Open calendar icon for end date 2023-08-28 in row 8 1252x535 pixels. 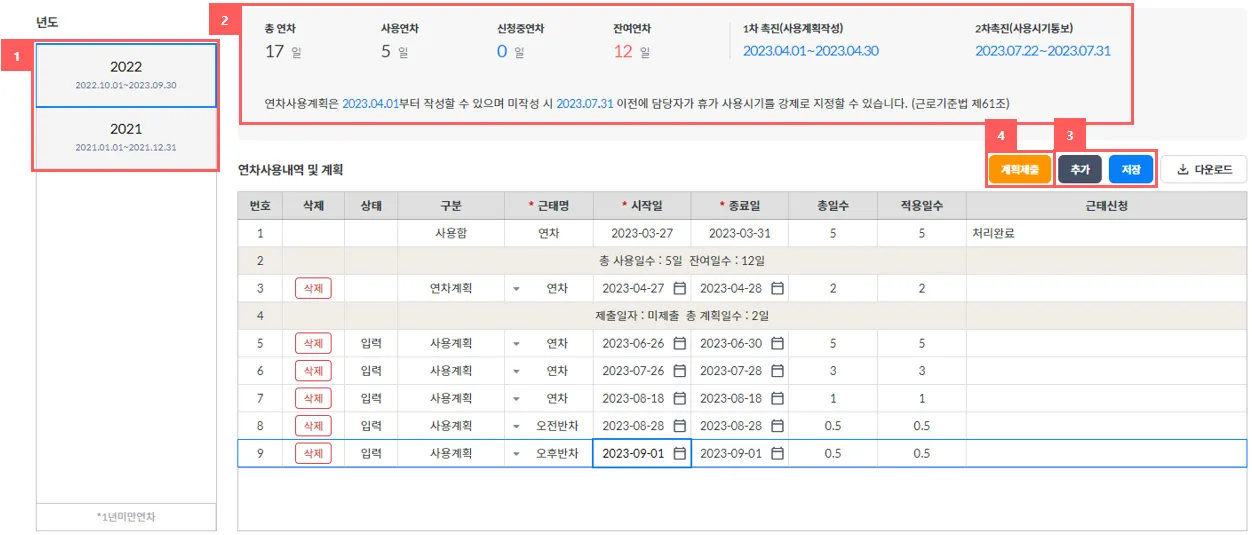point(777,426)
